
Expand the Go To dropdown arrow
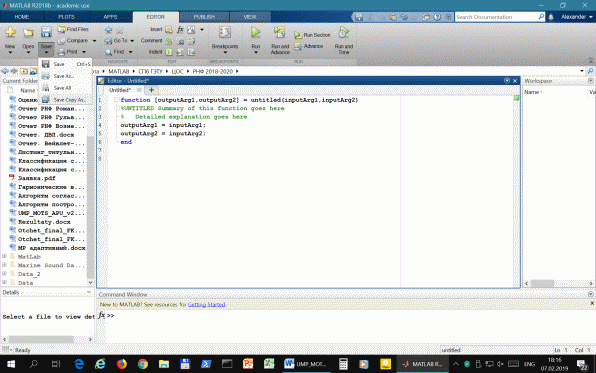click(x=132, y=41)
